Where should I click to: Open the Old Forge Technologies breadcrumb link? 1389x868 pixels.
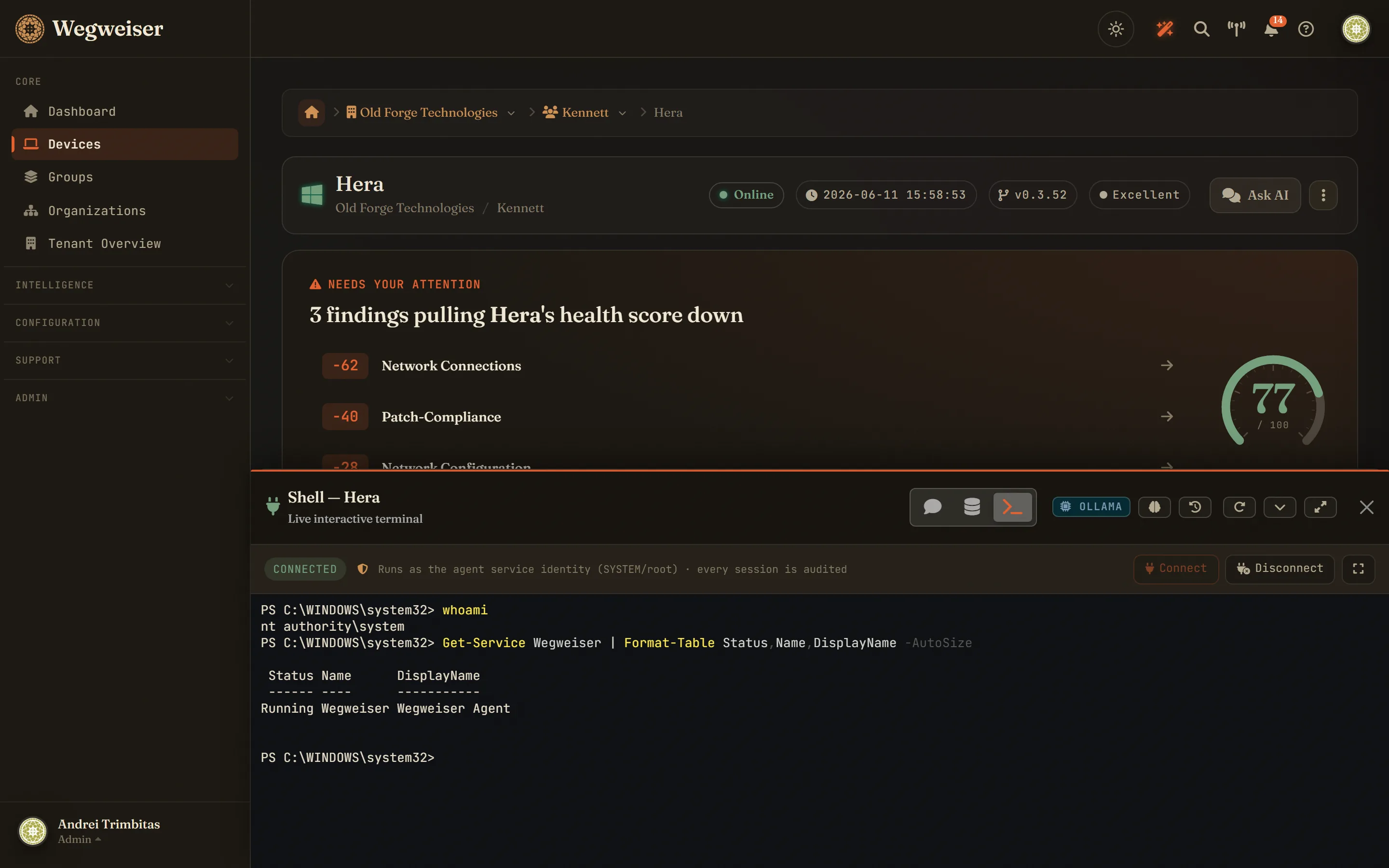coord(422,112)
